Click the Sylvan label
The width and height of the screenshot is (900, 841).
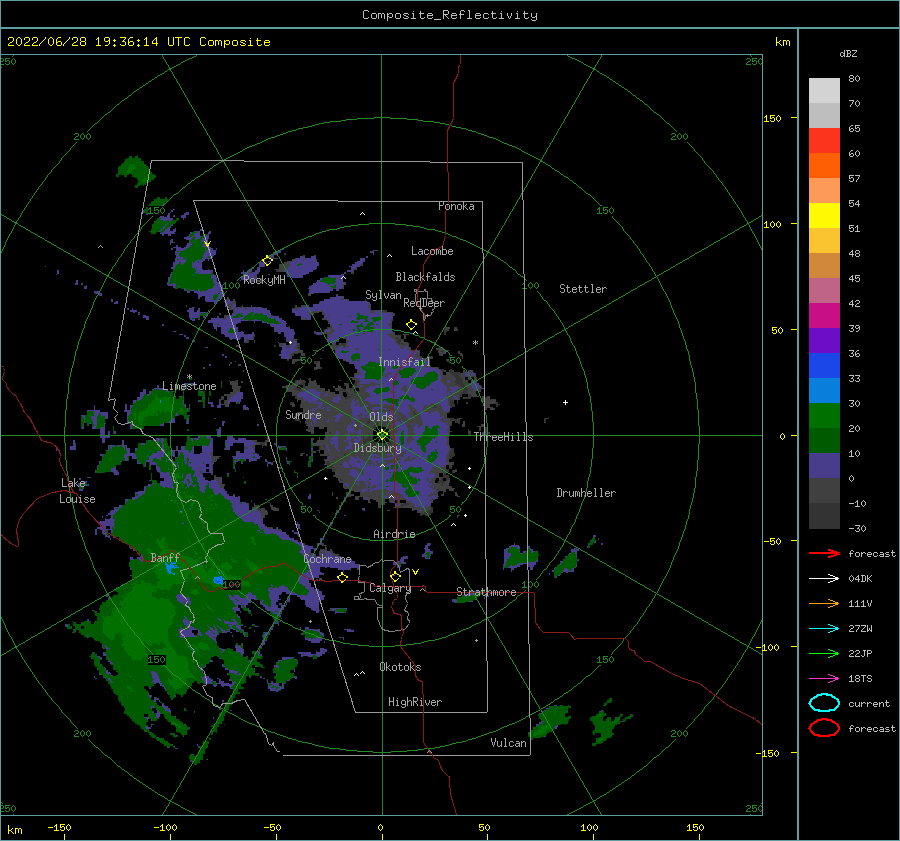(383, 295)
